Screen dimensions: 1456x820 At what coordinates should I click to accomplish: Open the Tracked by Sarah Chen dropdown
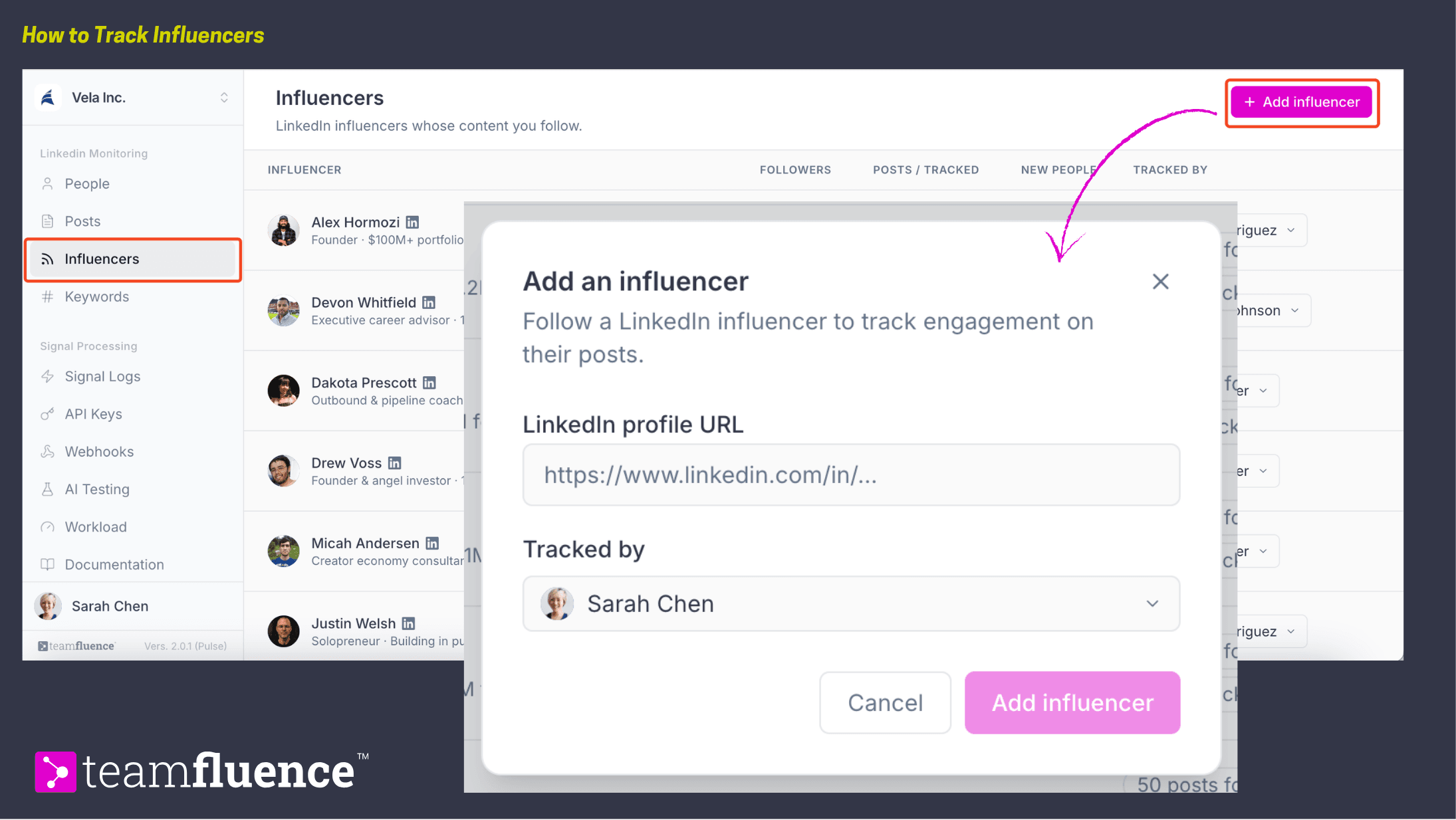[851, 603]
